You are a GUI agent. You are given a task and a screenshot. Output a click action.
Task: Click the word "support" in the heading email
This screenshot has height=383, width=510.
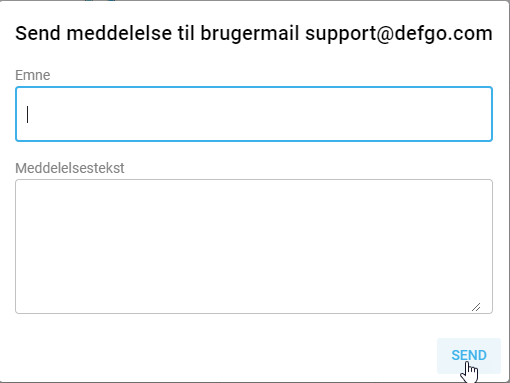pos(340,34)
